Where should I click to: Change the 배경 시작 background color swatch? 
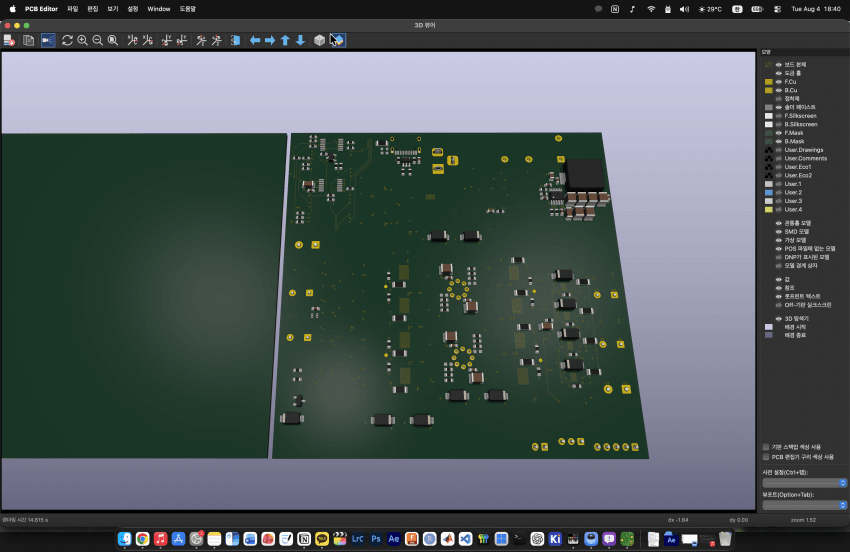tap(769, 327)
